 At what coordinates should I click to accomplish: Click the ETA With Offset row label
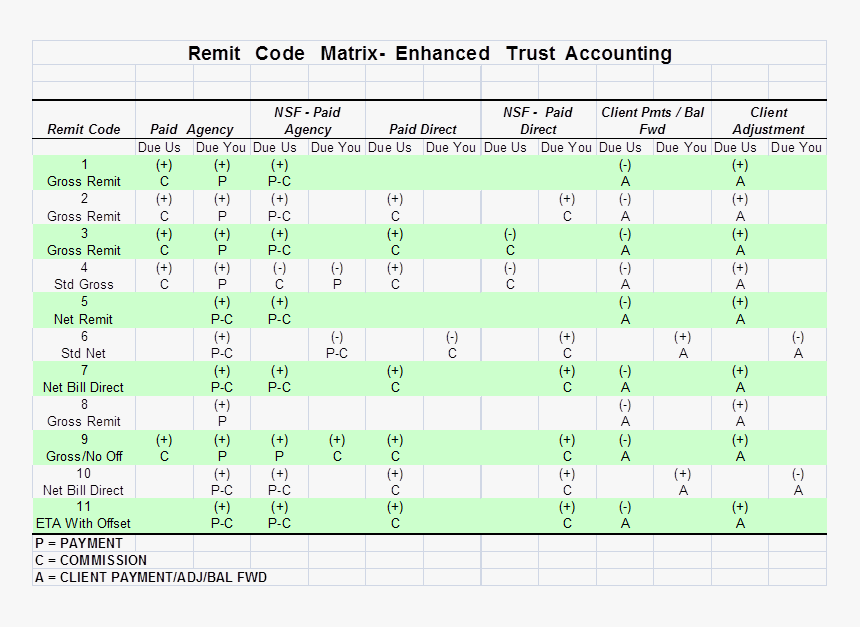coord(84,524)
